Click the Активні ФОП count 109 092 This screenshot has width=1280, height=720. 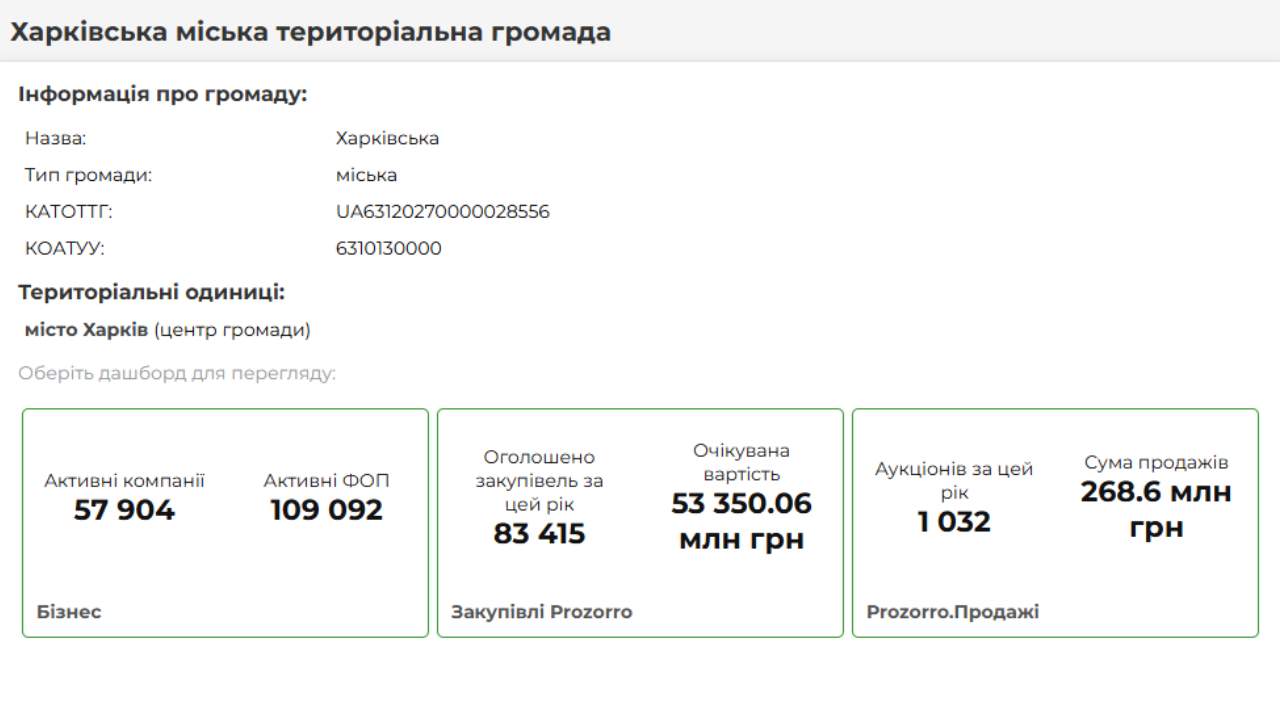click(x=326, y=511)
